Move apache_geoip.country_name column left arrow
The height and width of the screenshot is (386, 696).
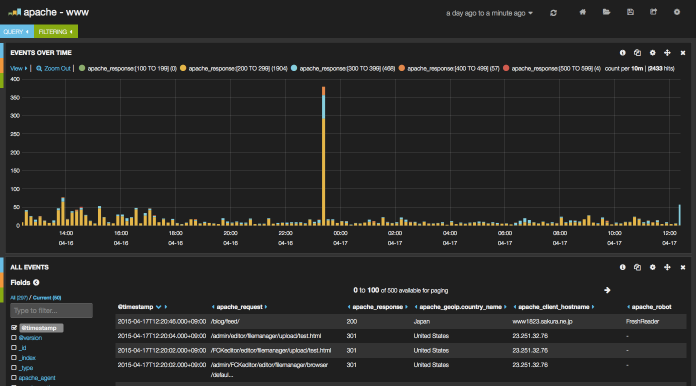click(x=416, y=307)
